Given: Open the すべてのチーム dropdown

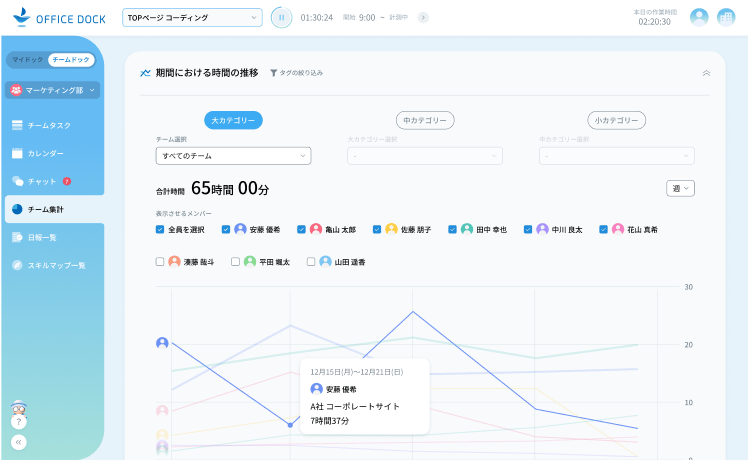Looking at the screenshot, I should (233, 156).
